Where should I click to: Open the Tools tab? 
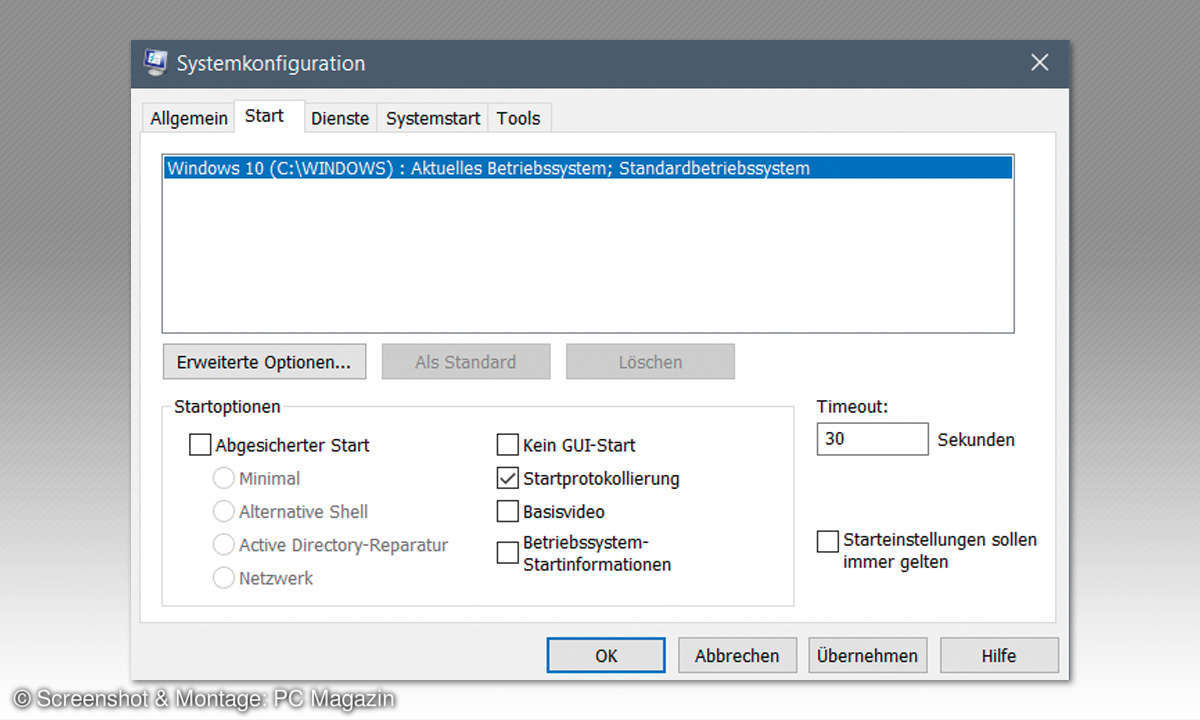[x=518, y=118]
